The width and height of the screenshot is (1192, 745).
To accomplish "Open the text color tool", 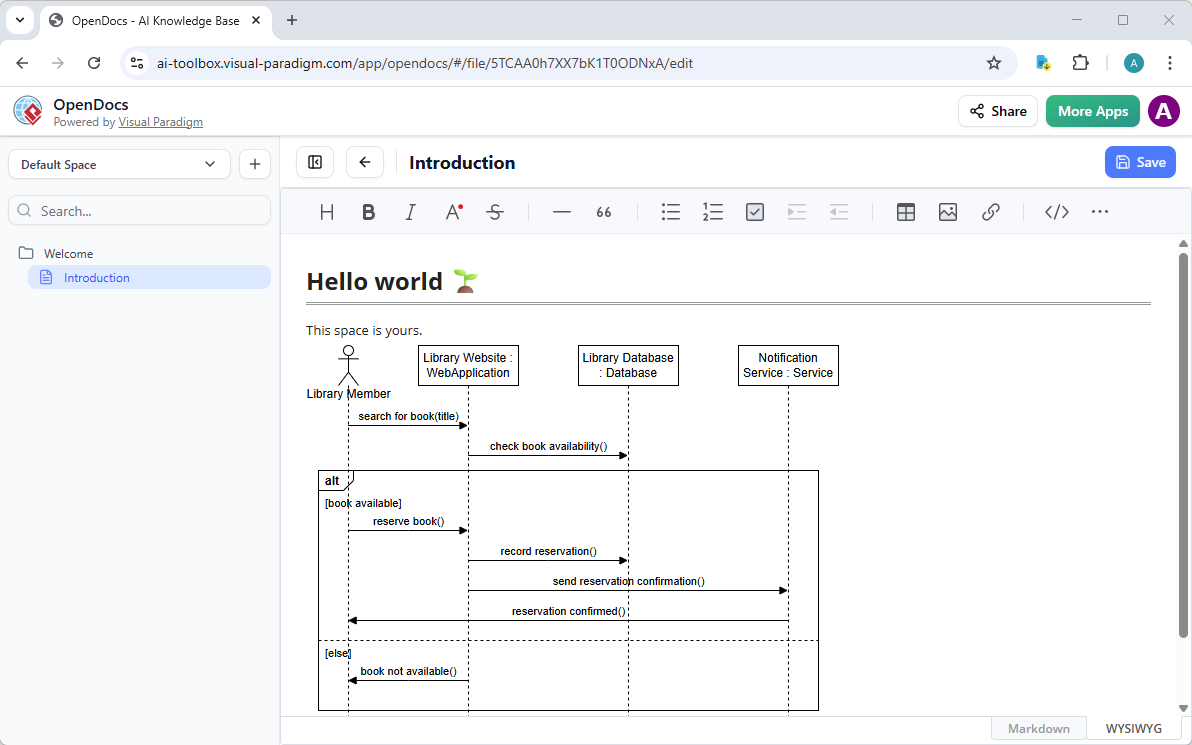I will click(x=453, y=211).
